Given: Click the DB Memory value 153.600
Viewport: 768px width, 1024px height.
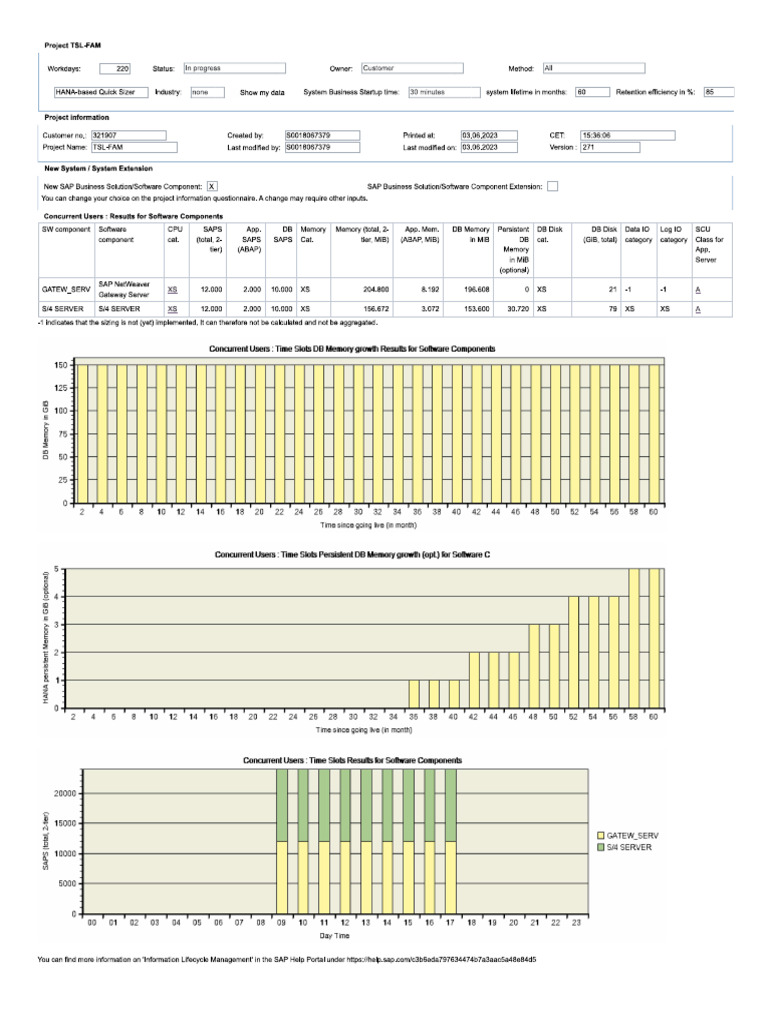Looking at the screenshot, I should [x=477, y=309].
